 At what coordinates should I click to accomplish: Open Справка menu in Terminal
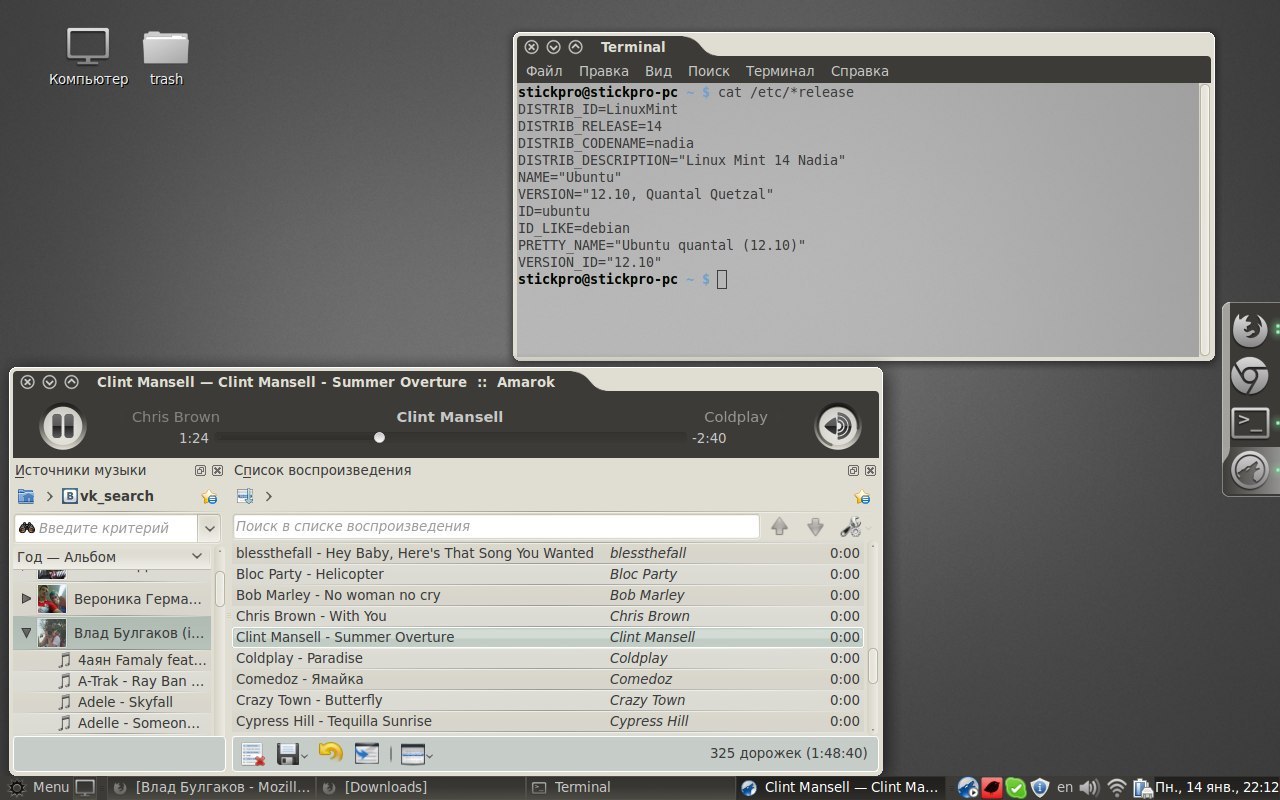tap(859, 71)
